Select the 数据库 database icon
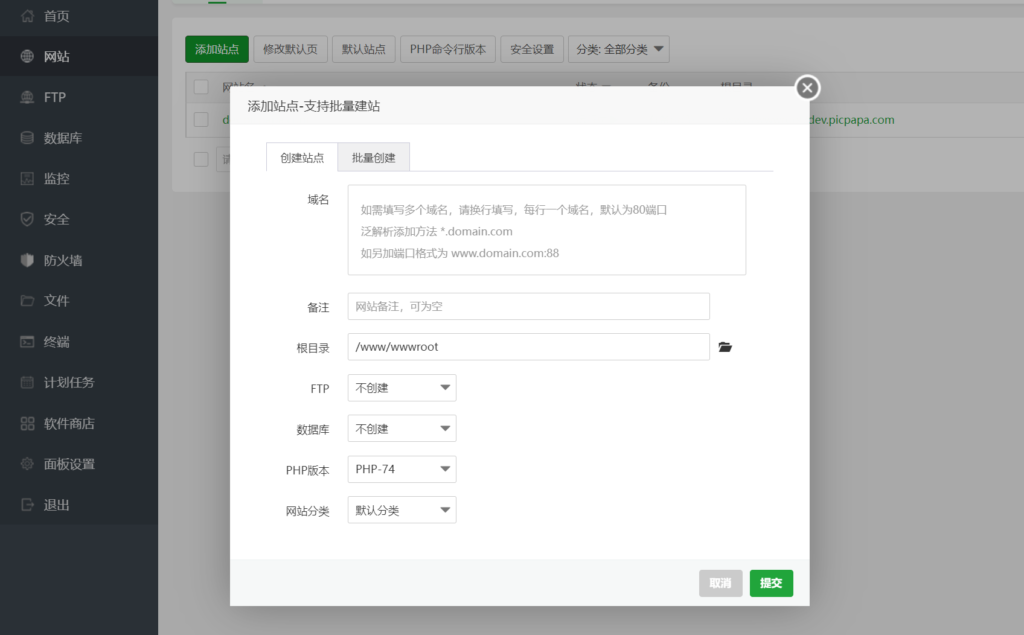Image resolution: width=1024 pixels, height=635 pixels. tap(27, 138)
